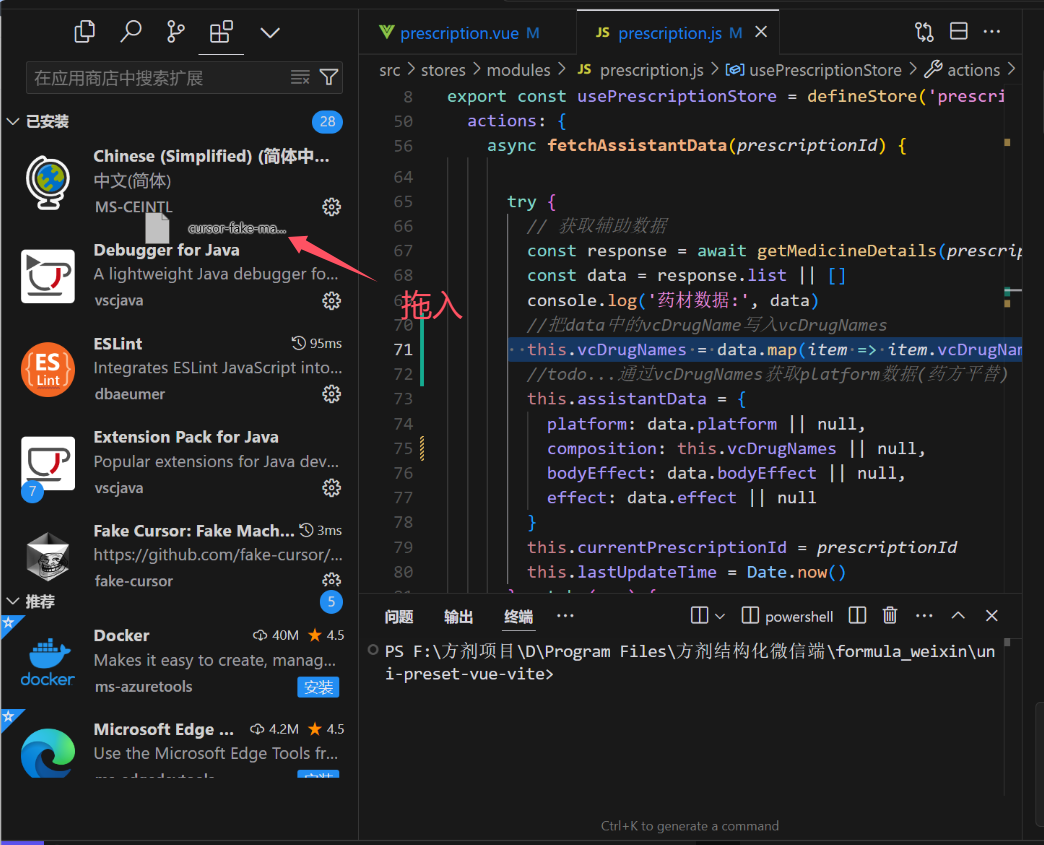
Task: Split the terminal pane
Action: tap(857, 615)
